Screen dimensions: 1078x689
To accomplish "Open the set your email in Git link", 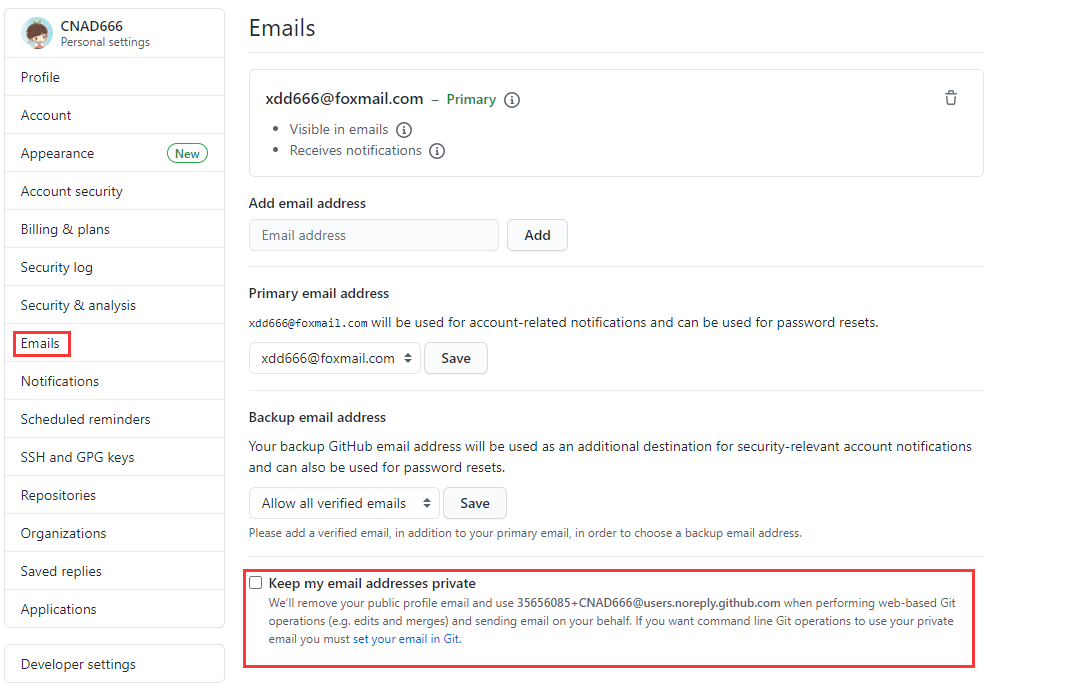I will coord(407,639).
